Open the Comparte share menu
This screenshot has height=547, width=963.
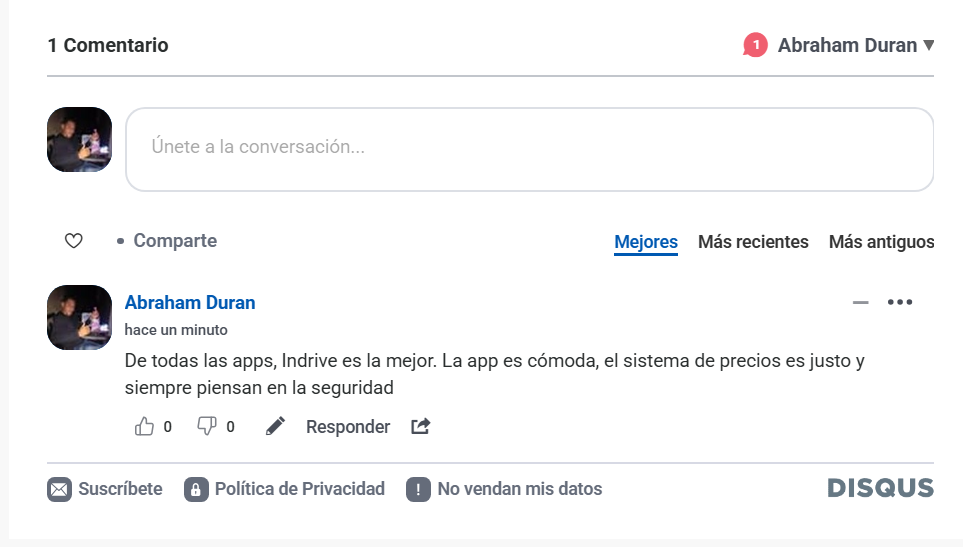pyautogui.click(x=174, y=241)
